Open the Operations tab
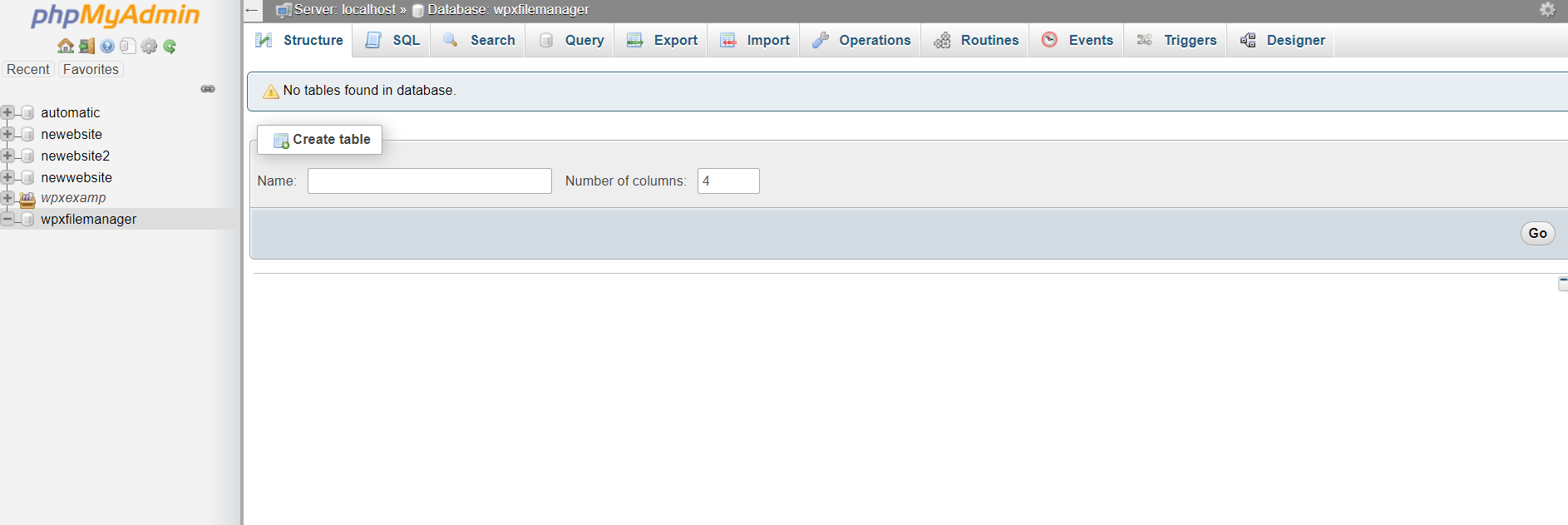 coord(861,40)
